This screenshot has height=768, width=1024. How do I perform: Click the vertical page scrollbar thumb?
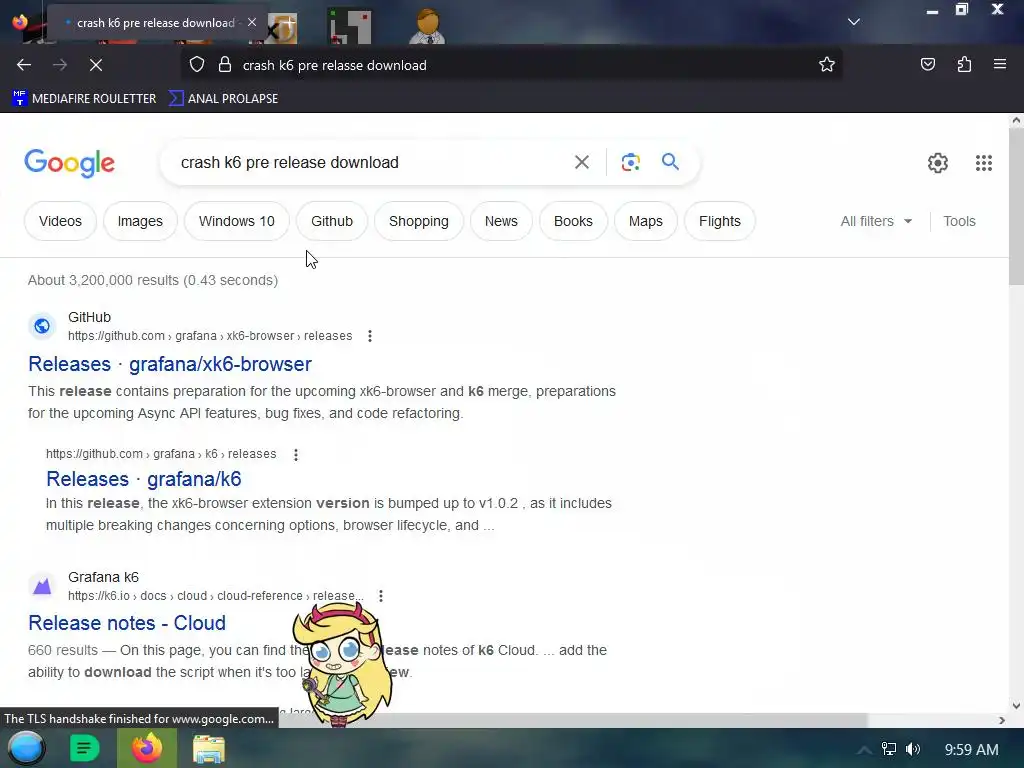(1016, 206)
